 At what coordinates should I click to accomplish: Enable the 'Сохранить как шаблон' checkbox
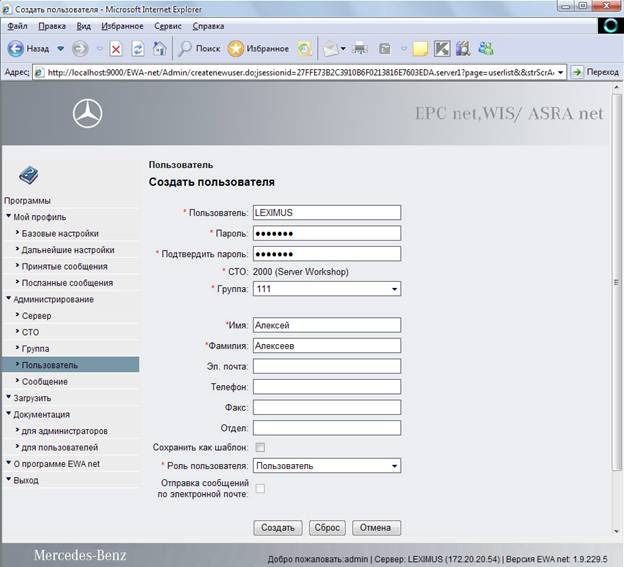[260, 447]
